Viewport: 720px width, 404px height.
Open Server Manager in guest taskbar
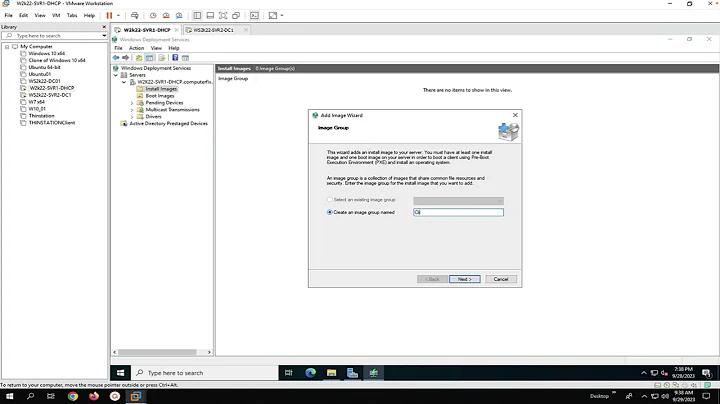[x=352, y=373]
